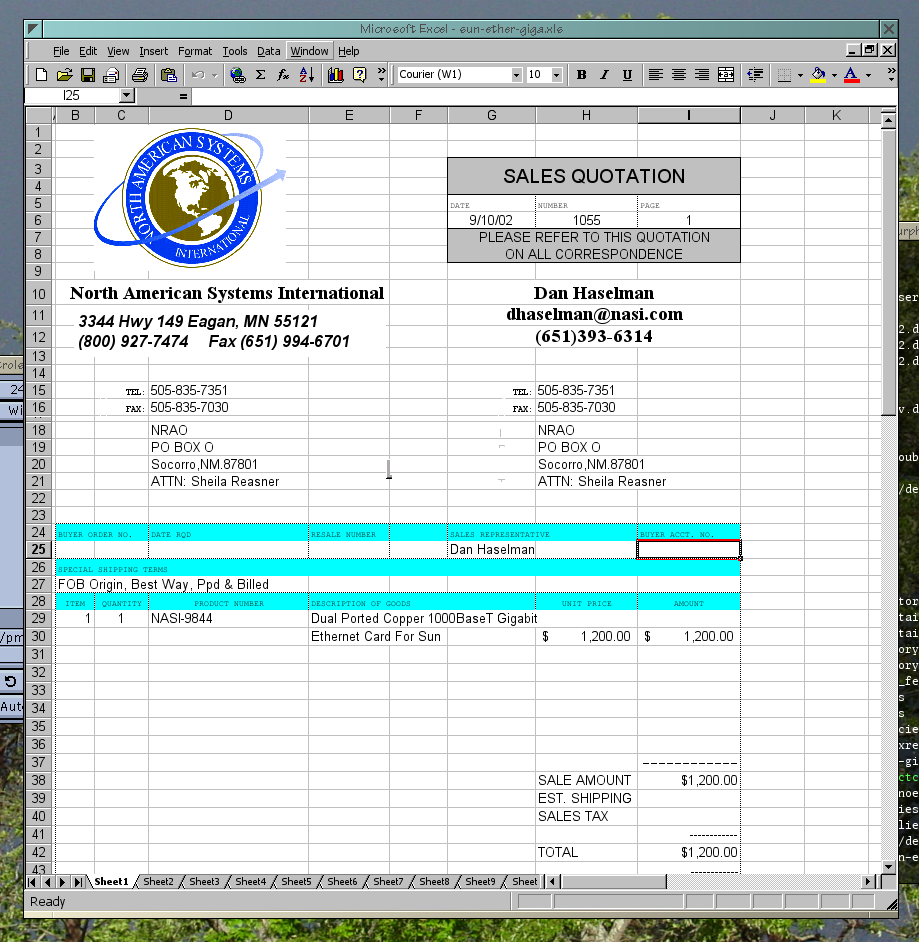This screenshot has width=919, height=942.
Task: Open the Edit menu
Action: pos(88,51)
